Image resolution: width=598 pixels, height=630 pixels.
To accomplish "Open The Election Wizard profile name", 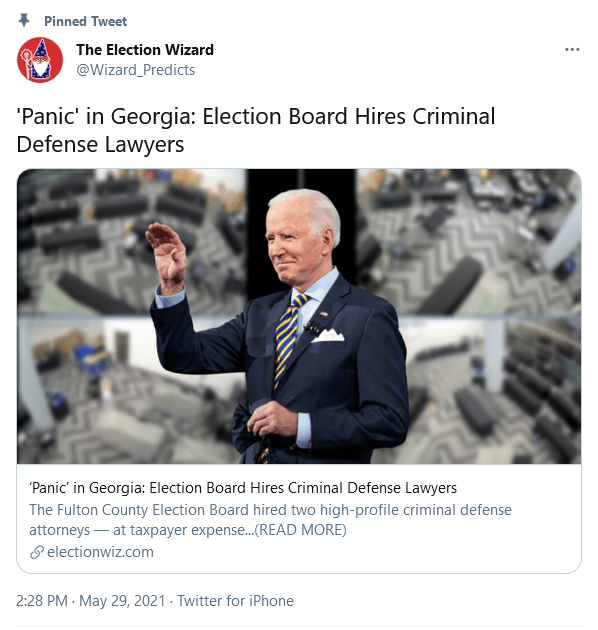I will tap(145, 50).
